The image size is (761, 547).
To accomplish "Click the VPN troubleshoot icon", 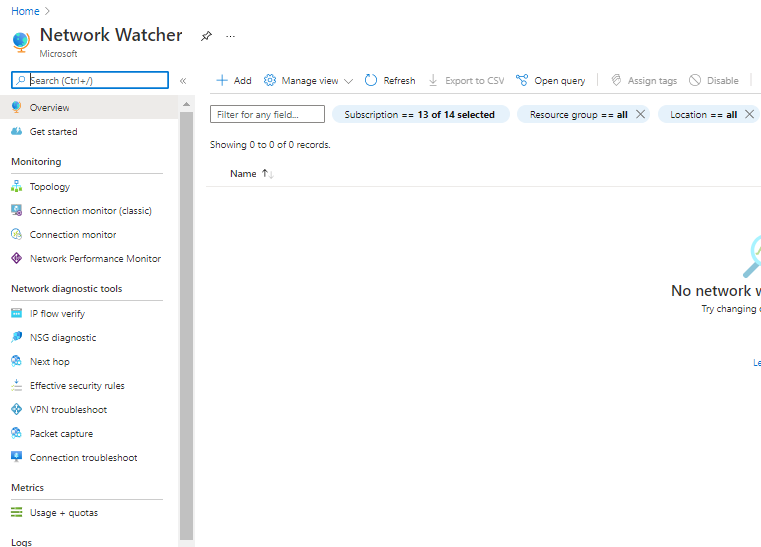I will click(x=17, y=409).
